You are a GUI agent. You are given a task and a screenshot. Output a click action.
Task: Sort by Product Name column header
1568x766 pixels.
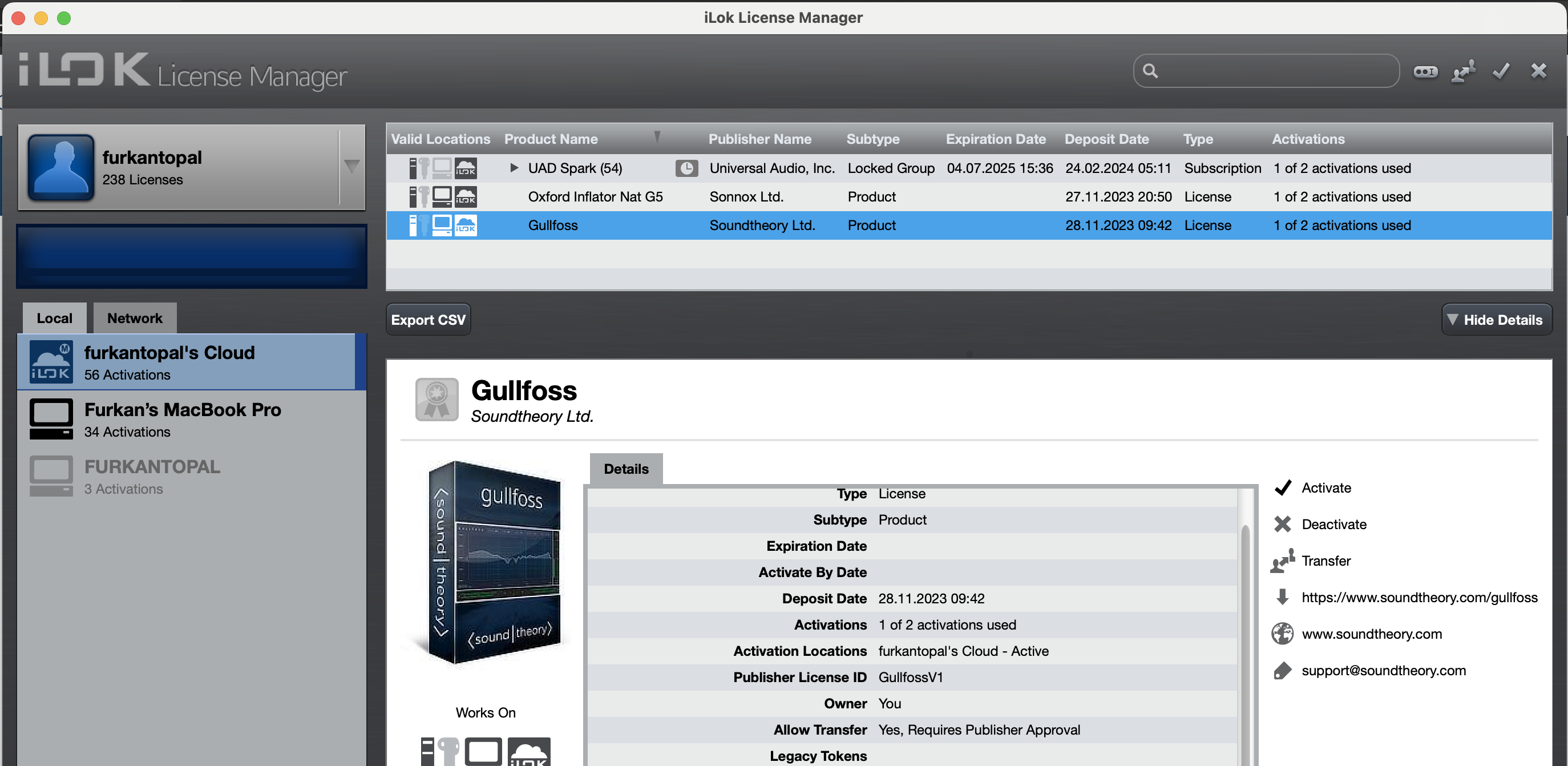(551, 139)
